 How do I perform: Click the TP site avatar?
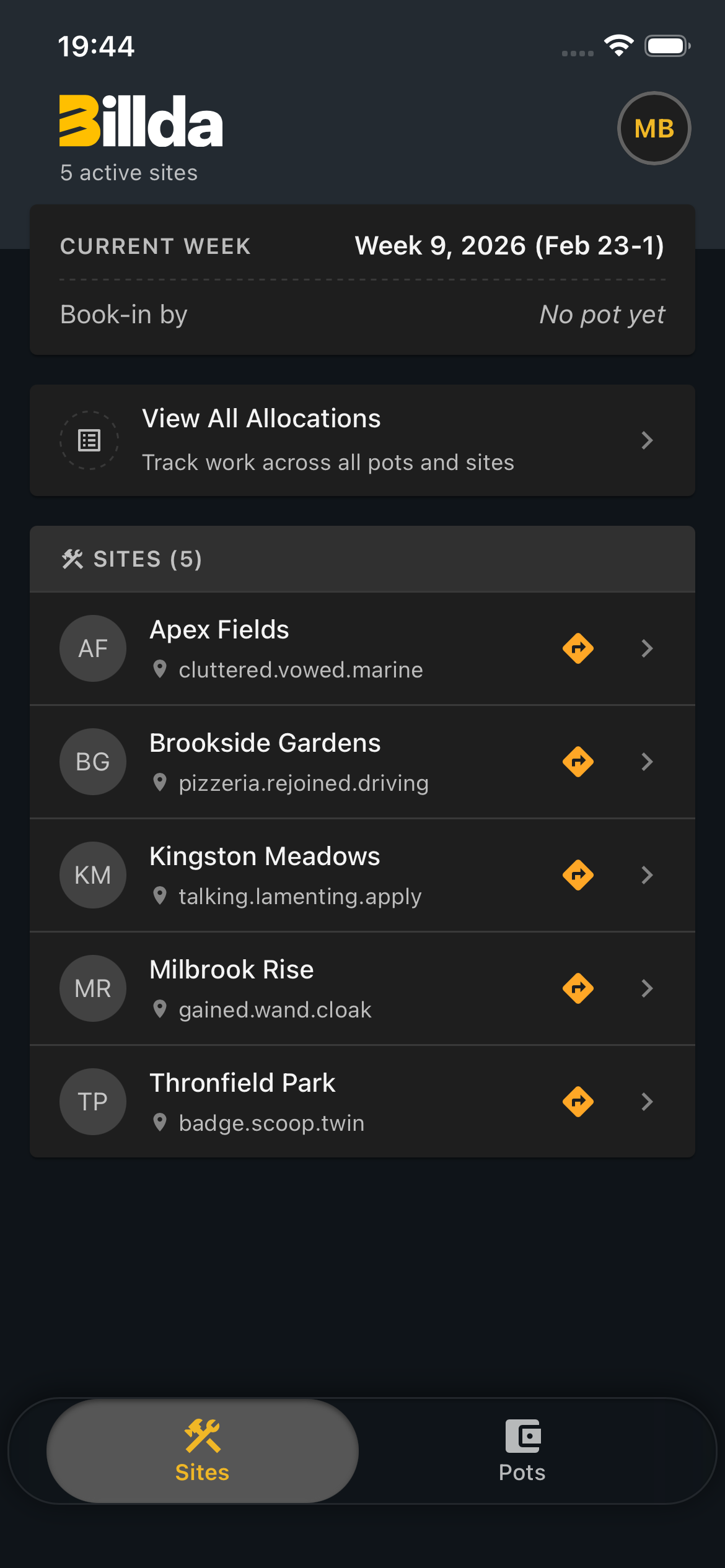[x=93, y=1102]
